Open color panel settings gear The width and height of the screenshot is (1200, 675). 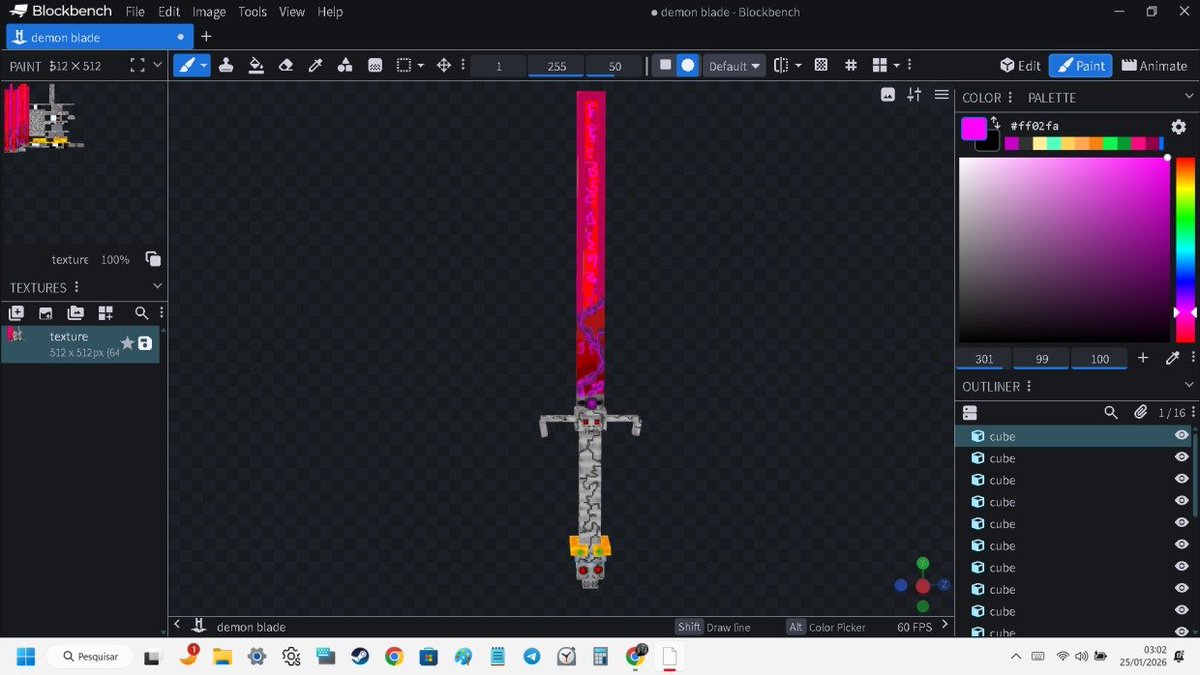1178,126
